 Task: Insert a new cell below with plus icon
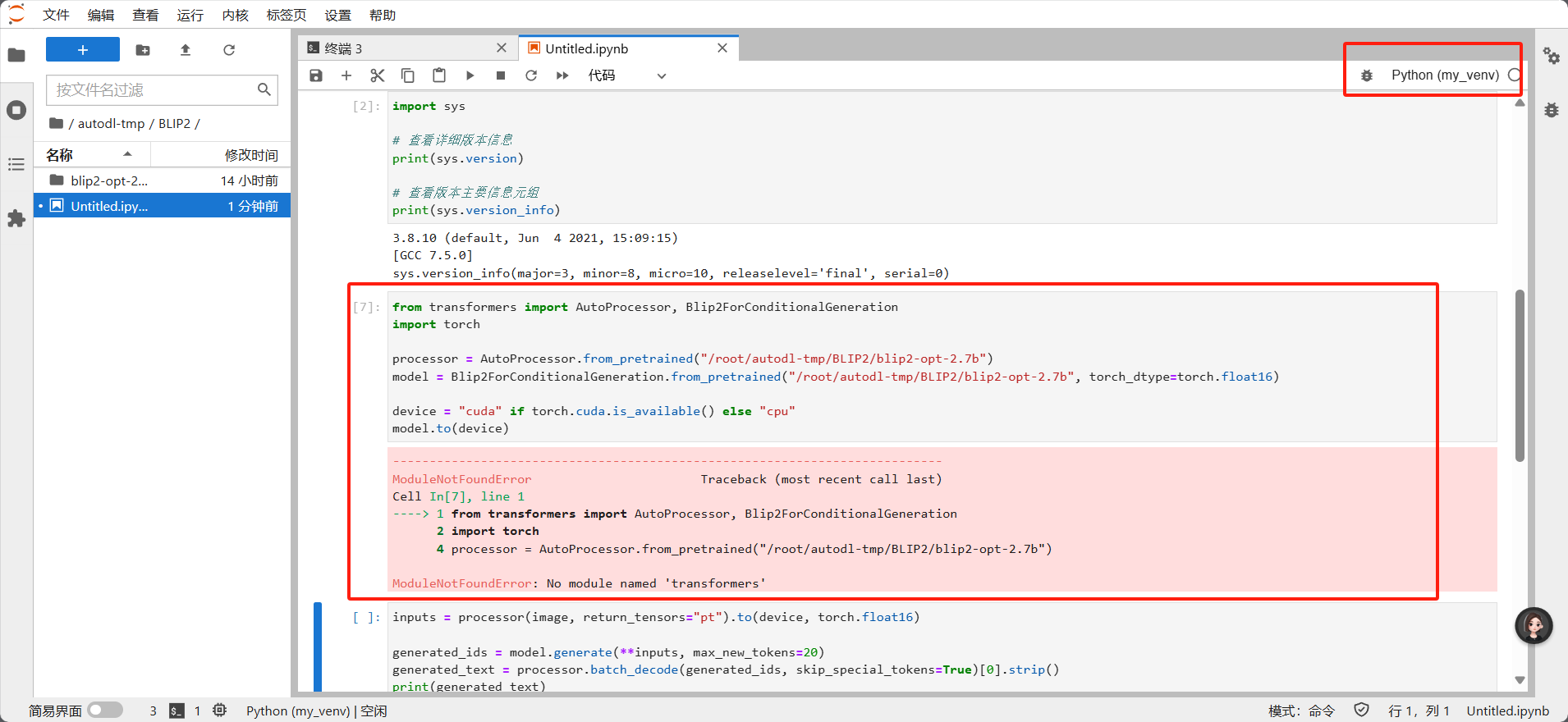pos(346,75)
